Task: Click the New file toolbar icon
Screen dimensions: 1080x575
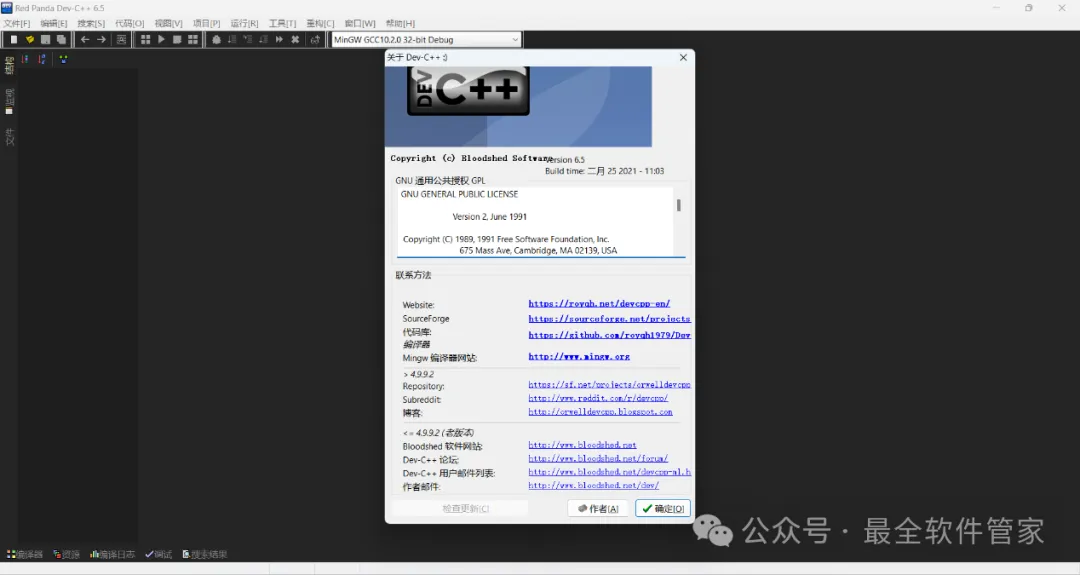Action: (13, 40)
